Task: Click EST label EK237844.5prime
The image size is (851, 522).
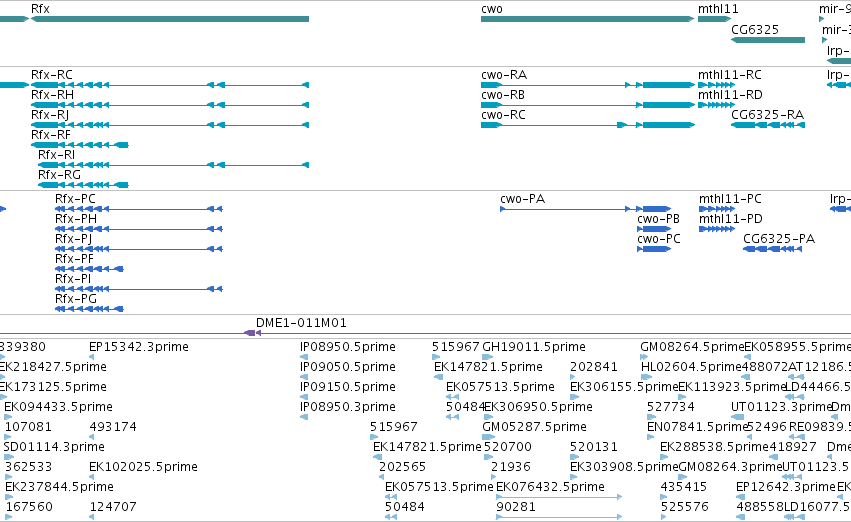Action: (x=59, y=487)
